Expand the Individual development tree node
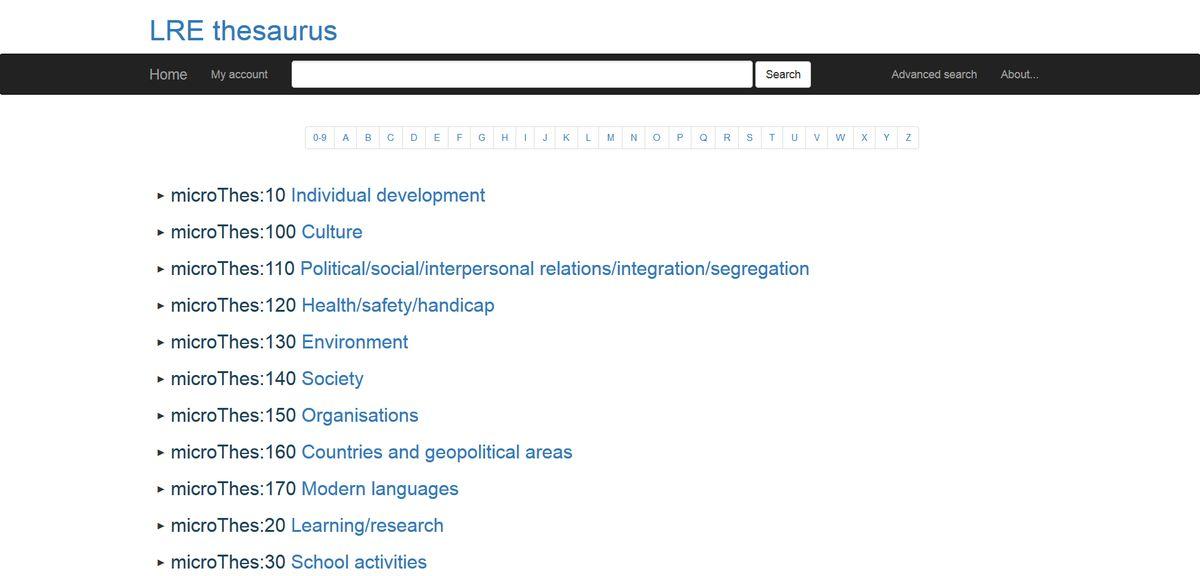Image resolution: width=1200 pixels, height=576 pixels. pyautogui.click(x=160, y=196)
